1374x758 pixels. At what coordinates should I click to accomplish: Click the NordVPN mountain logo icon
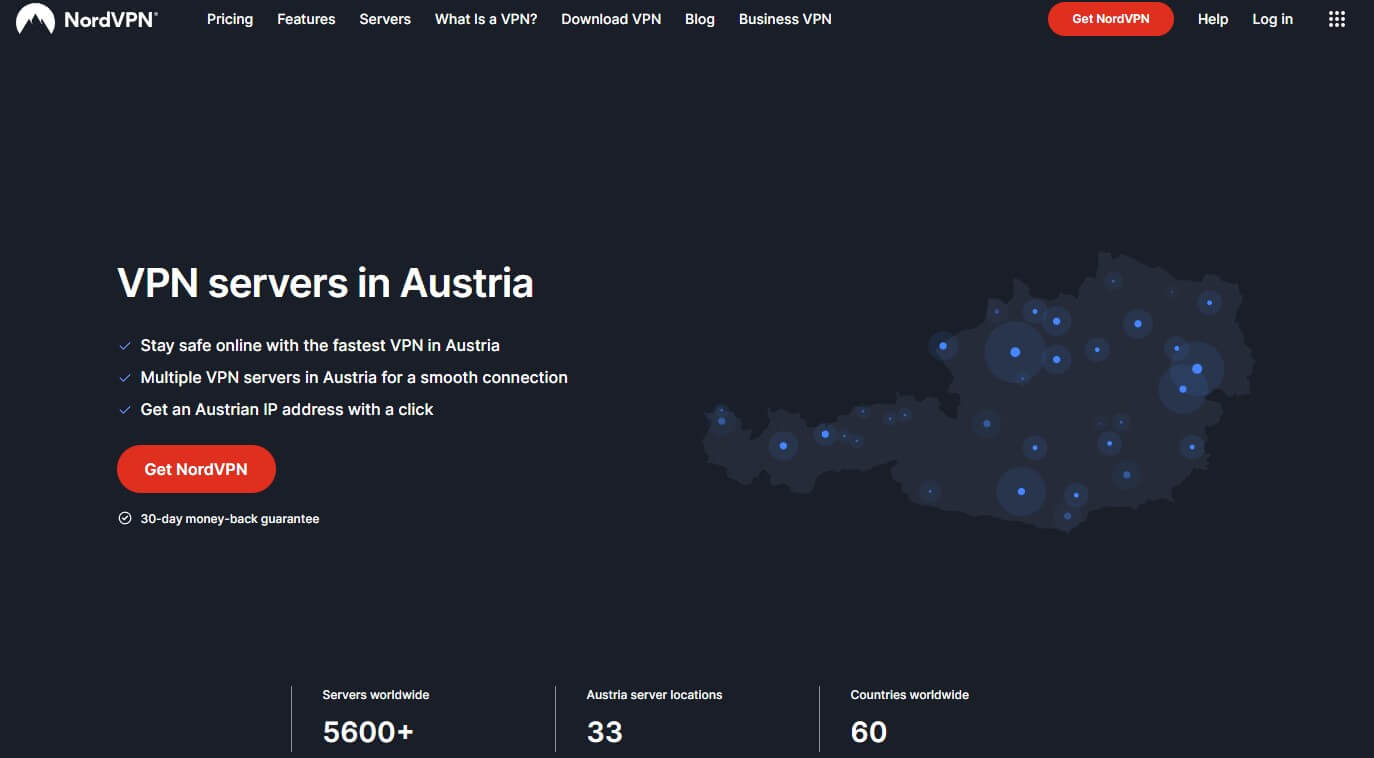[35, 19]
